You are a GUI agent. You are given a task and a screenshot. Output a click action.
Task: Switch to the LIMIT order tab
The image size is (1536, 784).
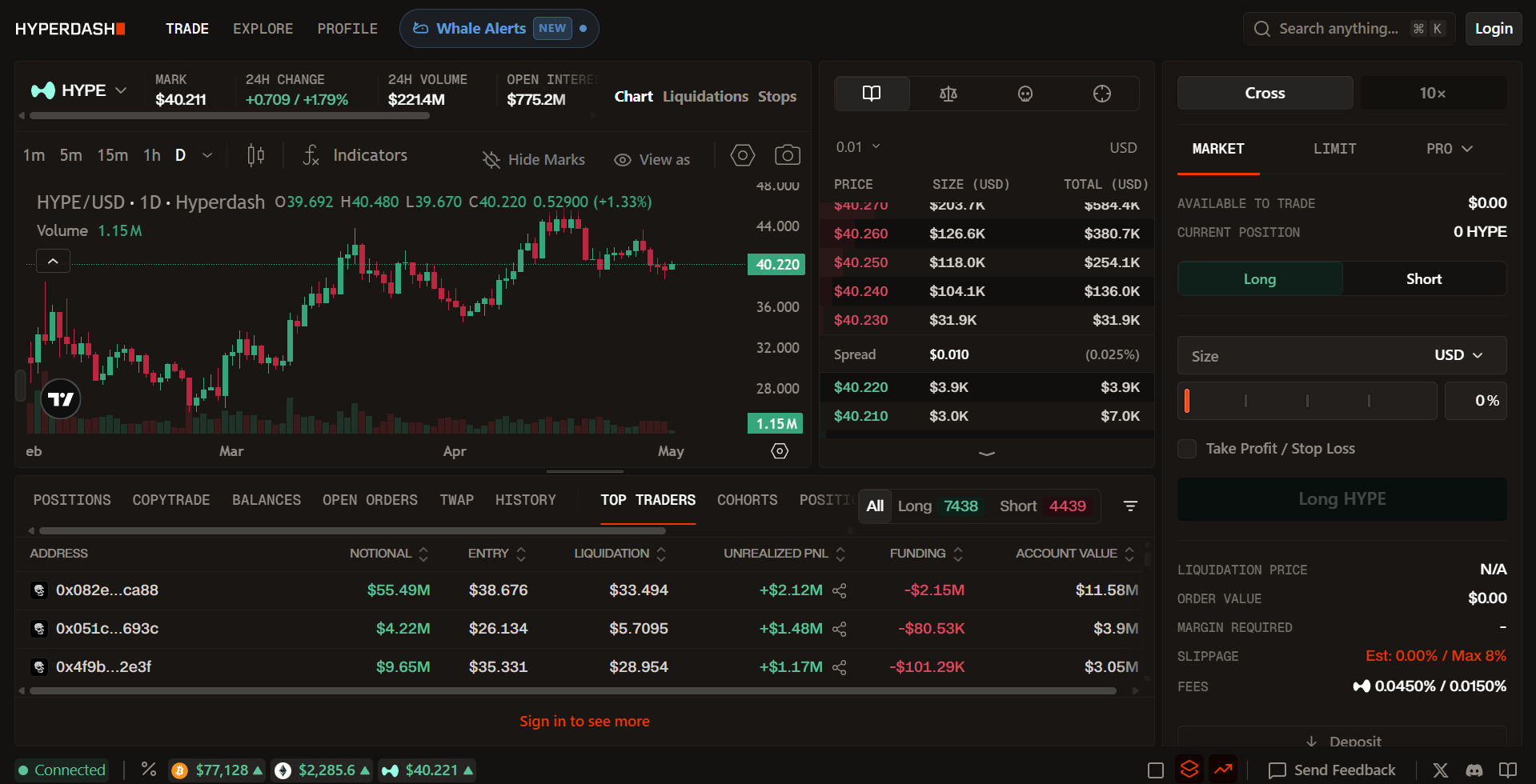click(1334, 149)
